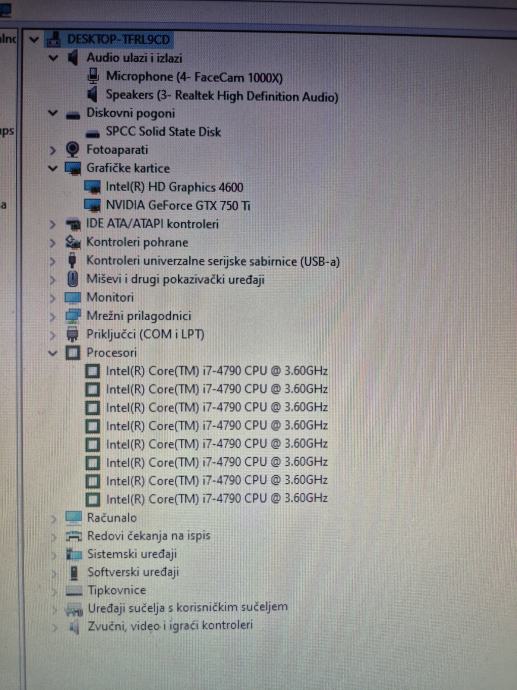The width and height of the screenshot is (517, 690).
Task: Collapse the Diskovni pogoni category
Action: (x=53, y=113)
